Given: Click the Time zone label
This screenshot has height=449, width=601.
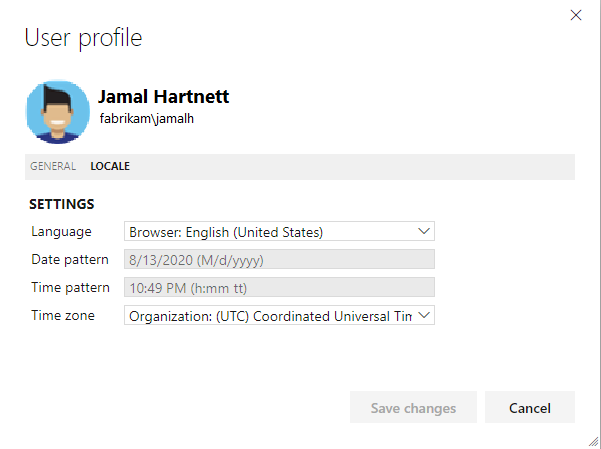Looking at the screenshot, I should point(61,315).
